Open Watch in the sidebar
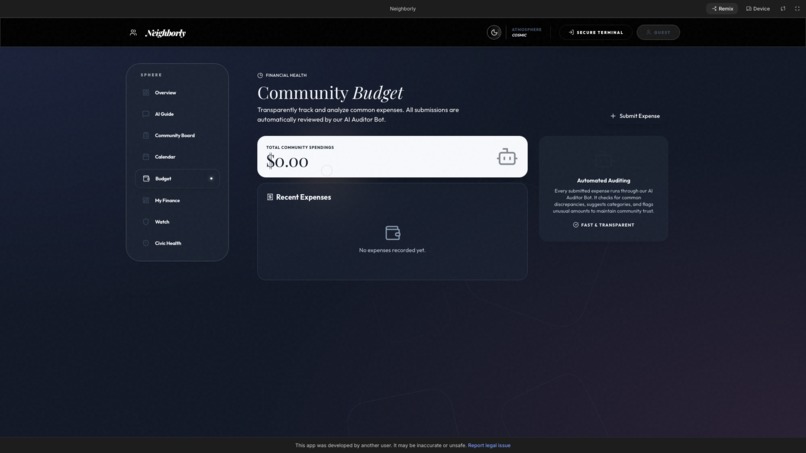Screen dimensions: 806x453 click(x=177, y=222)
